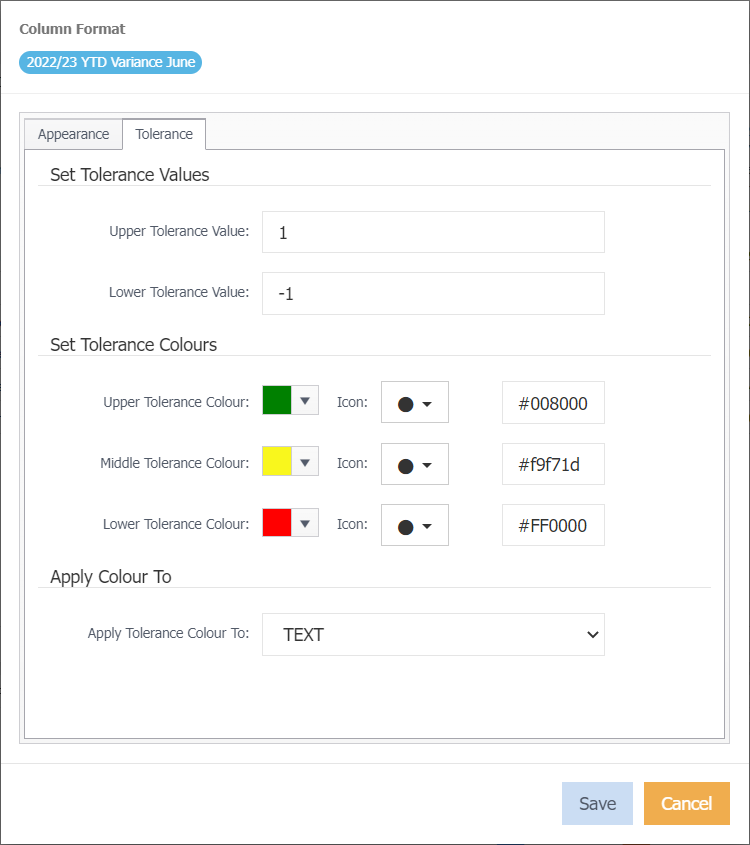
Task: Expand the Upper Tolerance Colour dropdown arrow
Action: tap(306, 401)
